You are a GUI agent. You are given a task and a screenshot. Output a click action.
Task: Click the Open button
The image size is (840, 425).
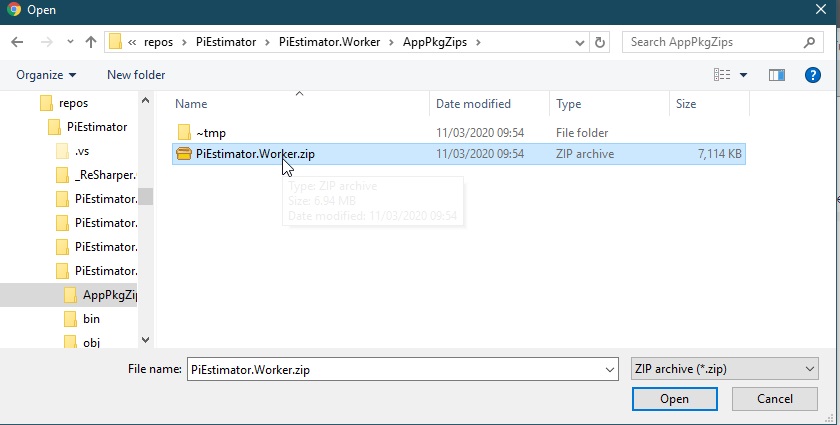coord(674,399)
